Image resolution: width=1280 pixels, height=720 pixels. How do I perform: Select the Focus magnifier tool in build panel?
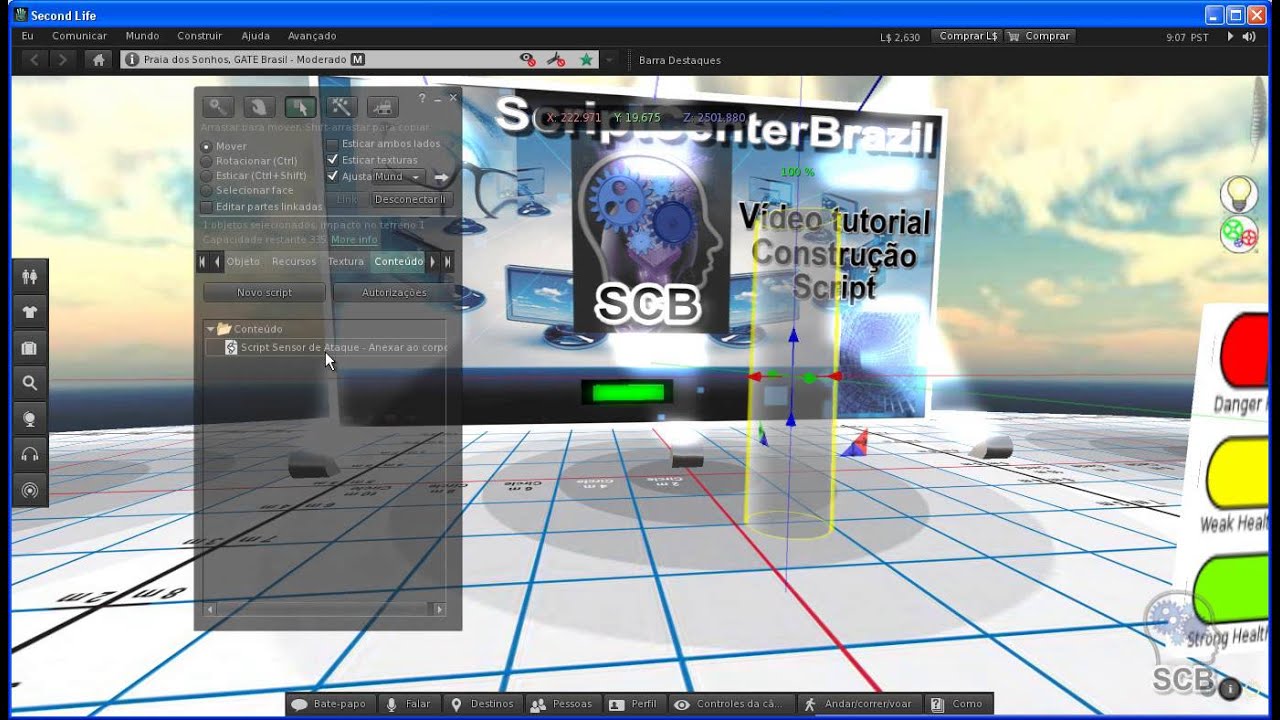click(218, 107)
